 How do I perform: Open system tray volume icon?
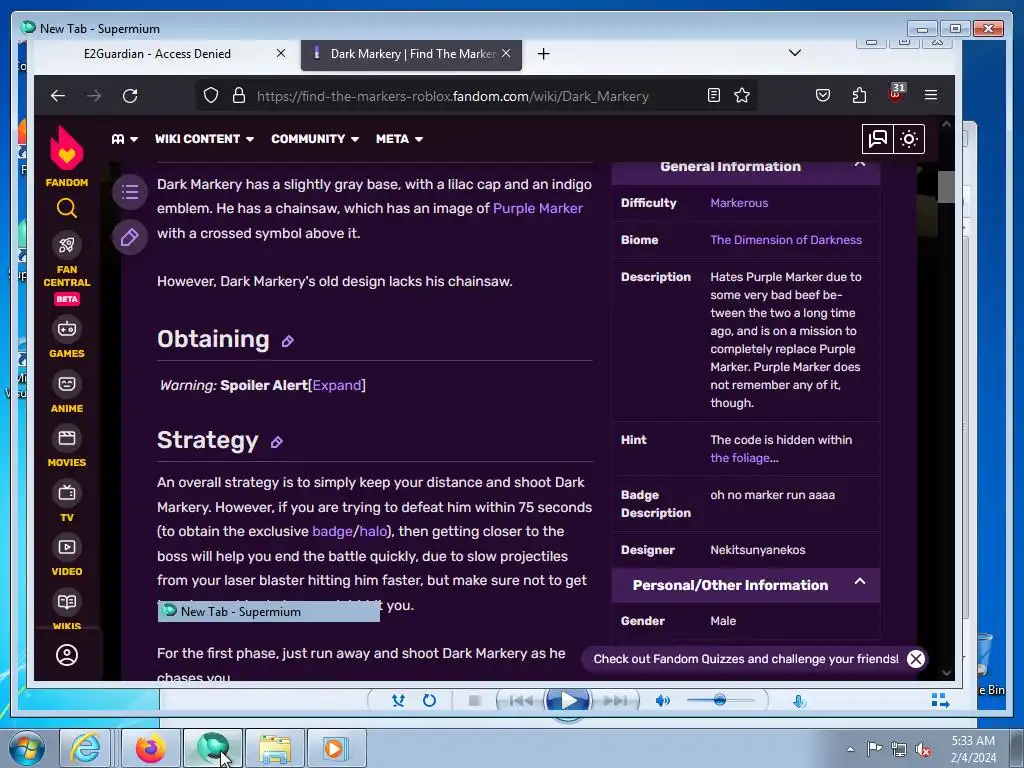click(923, 749)
